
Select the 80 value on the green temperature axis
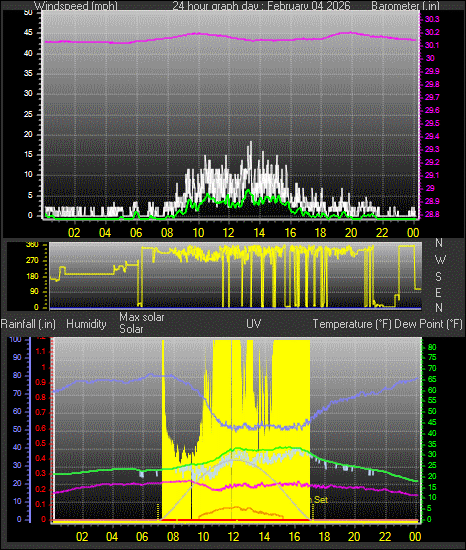(432, 347)
